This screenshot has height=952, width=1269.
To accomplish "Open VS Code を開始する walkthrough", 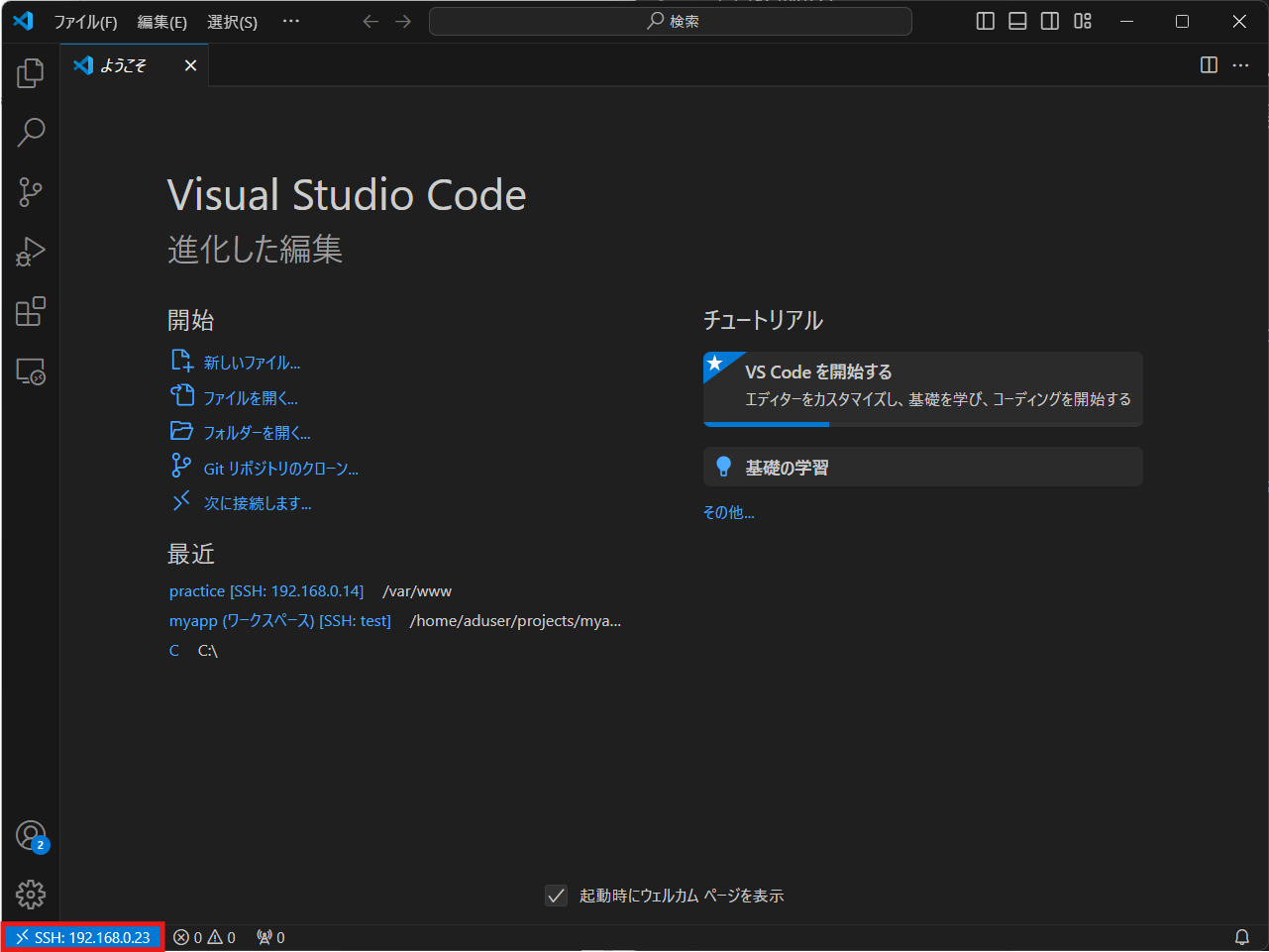I will coord(923,389).
